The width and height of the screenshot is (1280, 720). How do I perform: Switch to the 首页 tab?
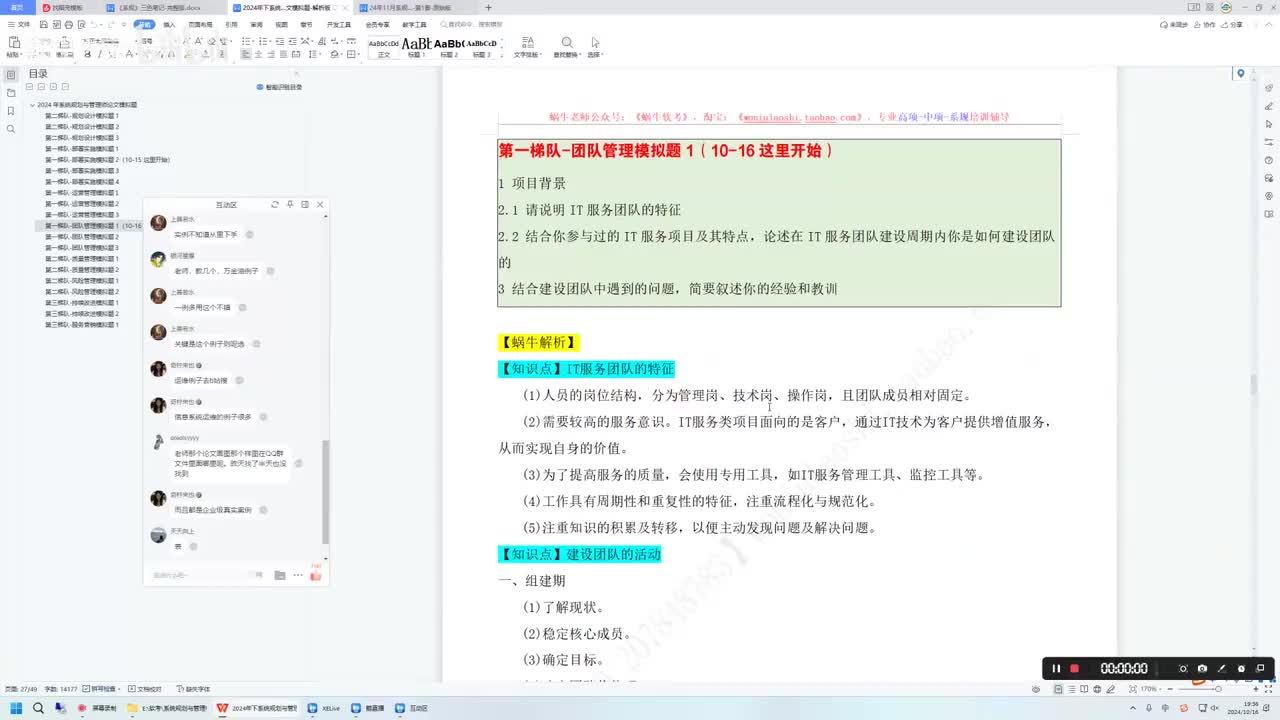(17, 7)
